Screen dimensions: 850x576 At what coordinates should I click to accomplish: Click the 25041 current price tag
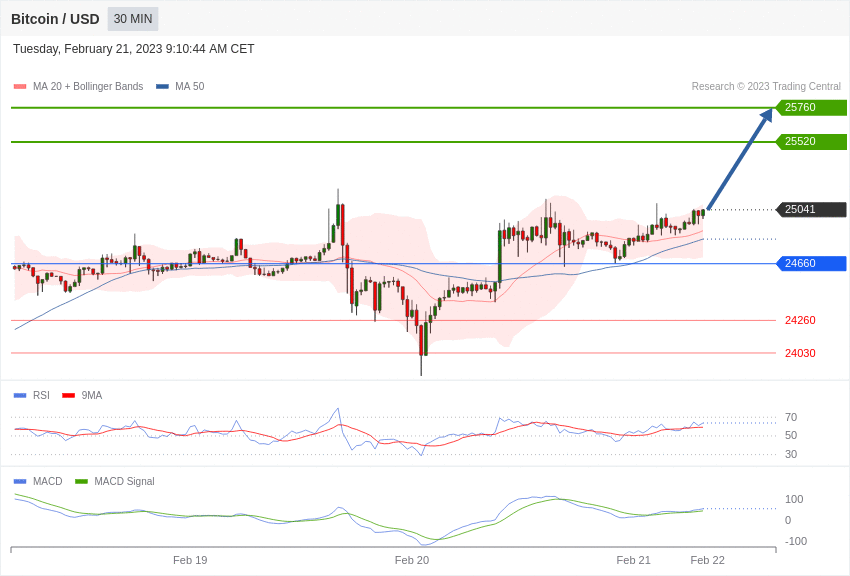tap(811, 209)
